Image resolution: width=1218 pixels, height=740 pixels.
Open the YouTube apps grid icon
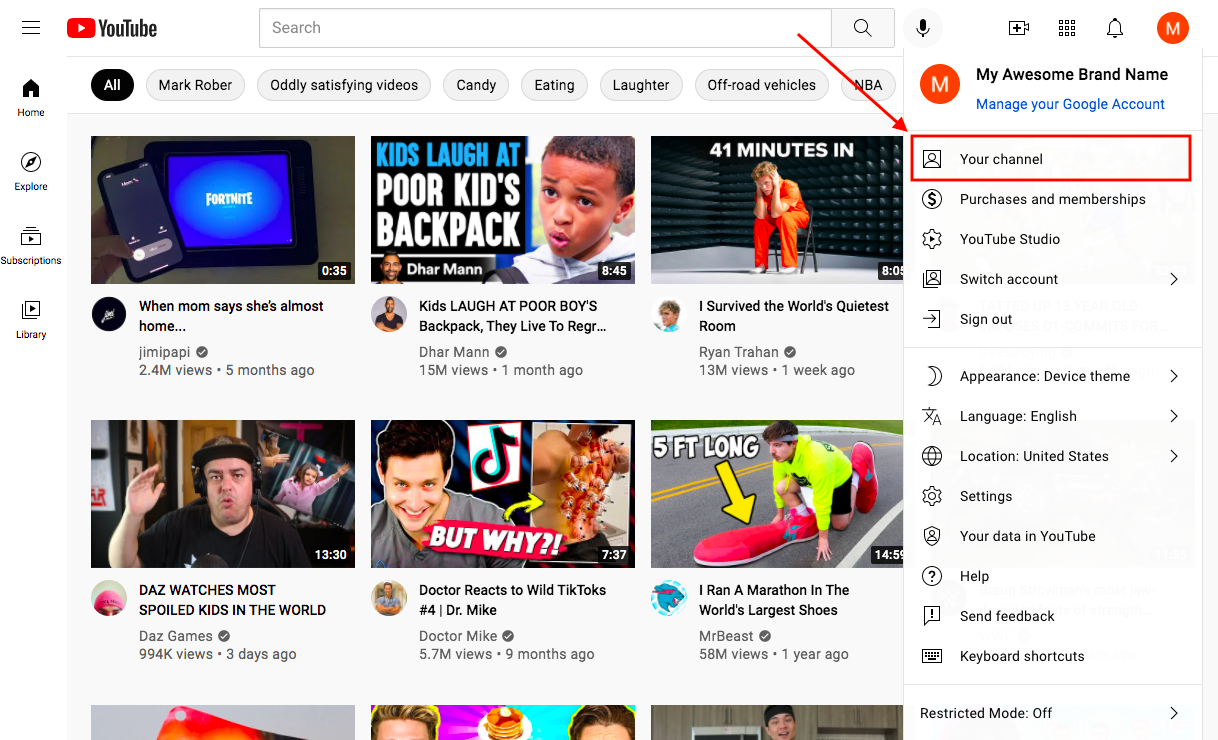pos(1067,28)
